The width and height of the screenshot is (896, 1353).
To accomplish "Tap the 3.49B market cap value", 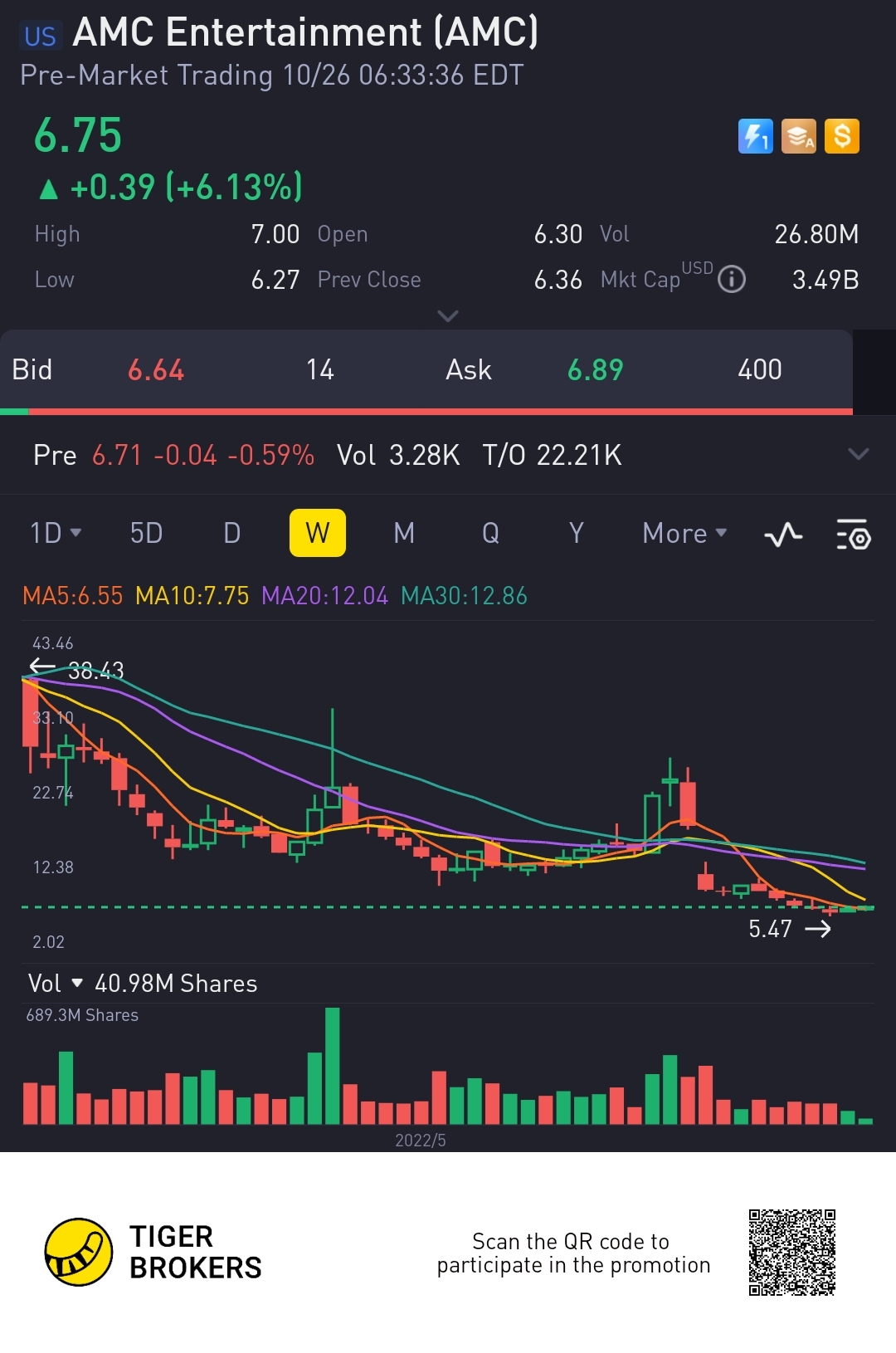I will [825, 280].
